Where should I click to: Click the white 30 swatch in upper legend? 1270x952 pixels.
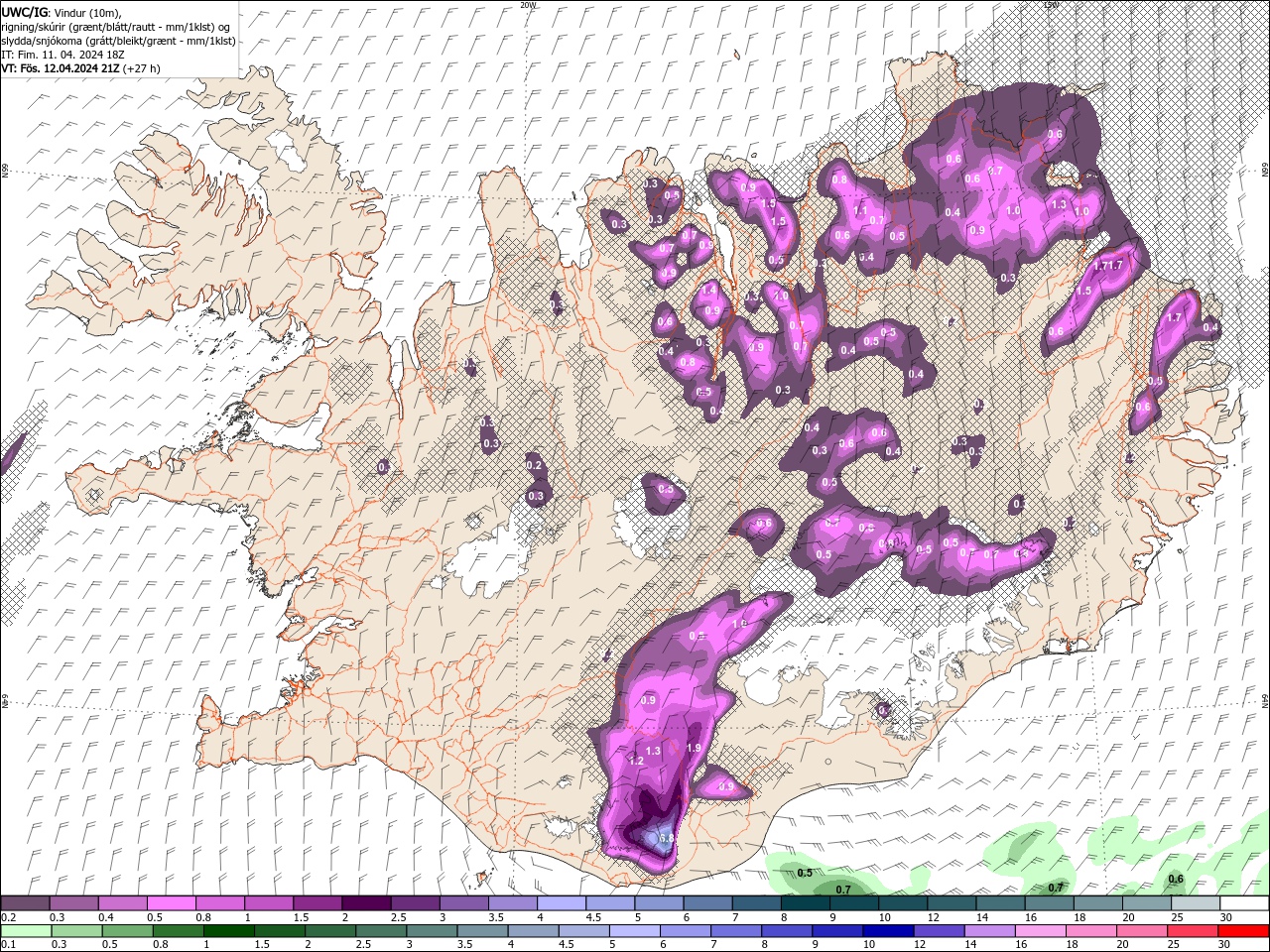pyautogui.click(x=1244, y=903)
